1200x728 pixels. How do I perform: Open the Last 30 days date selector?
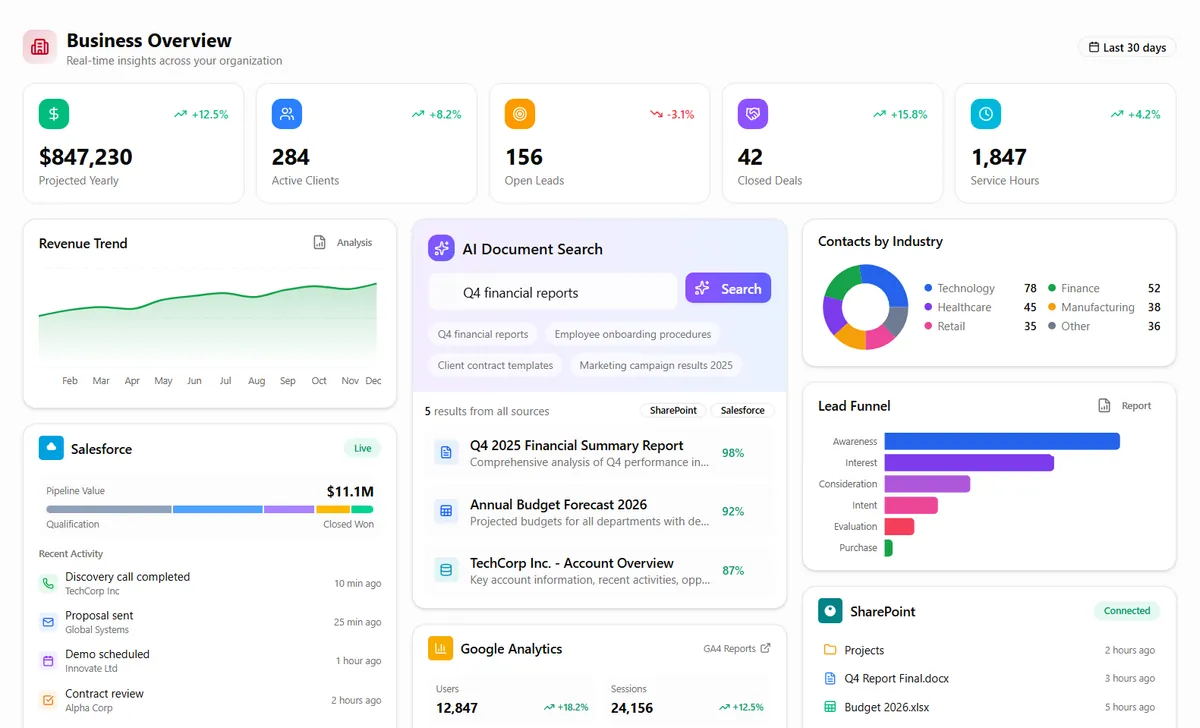click(1127, 47)
